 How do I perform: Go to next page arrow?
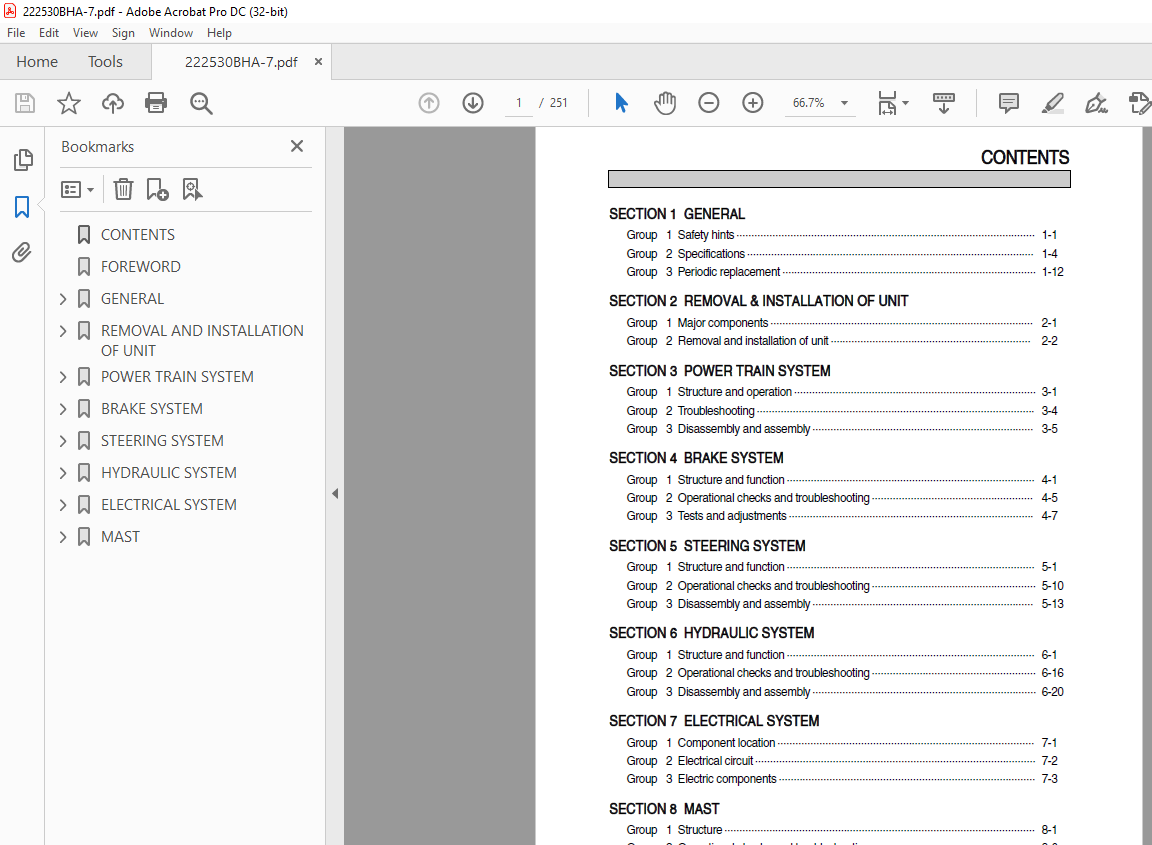(x=473, y=103)
